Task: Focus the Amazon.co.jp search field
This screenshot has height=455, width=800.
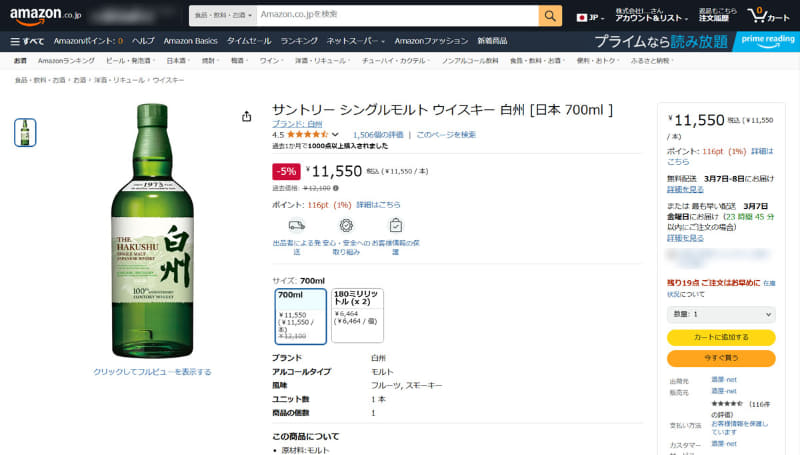Action: point(397,16)
